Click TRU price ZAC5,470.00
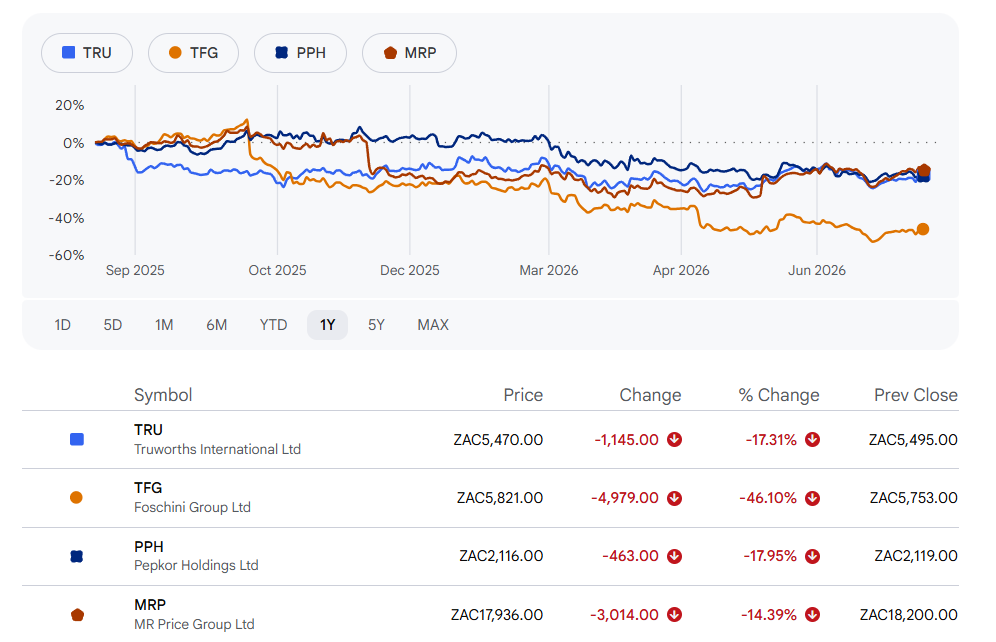Image resolution: width=996 pixels, height=642 pixels. pos(498,440)
